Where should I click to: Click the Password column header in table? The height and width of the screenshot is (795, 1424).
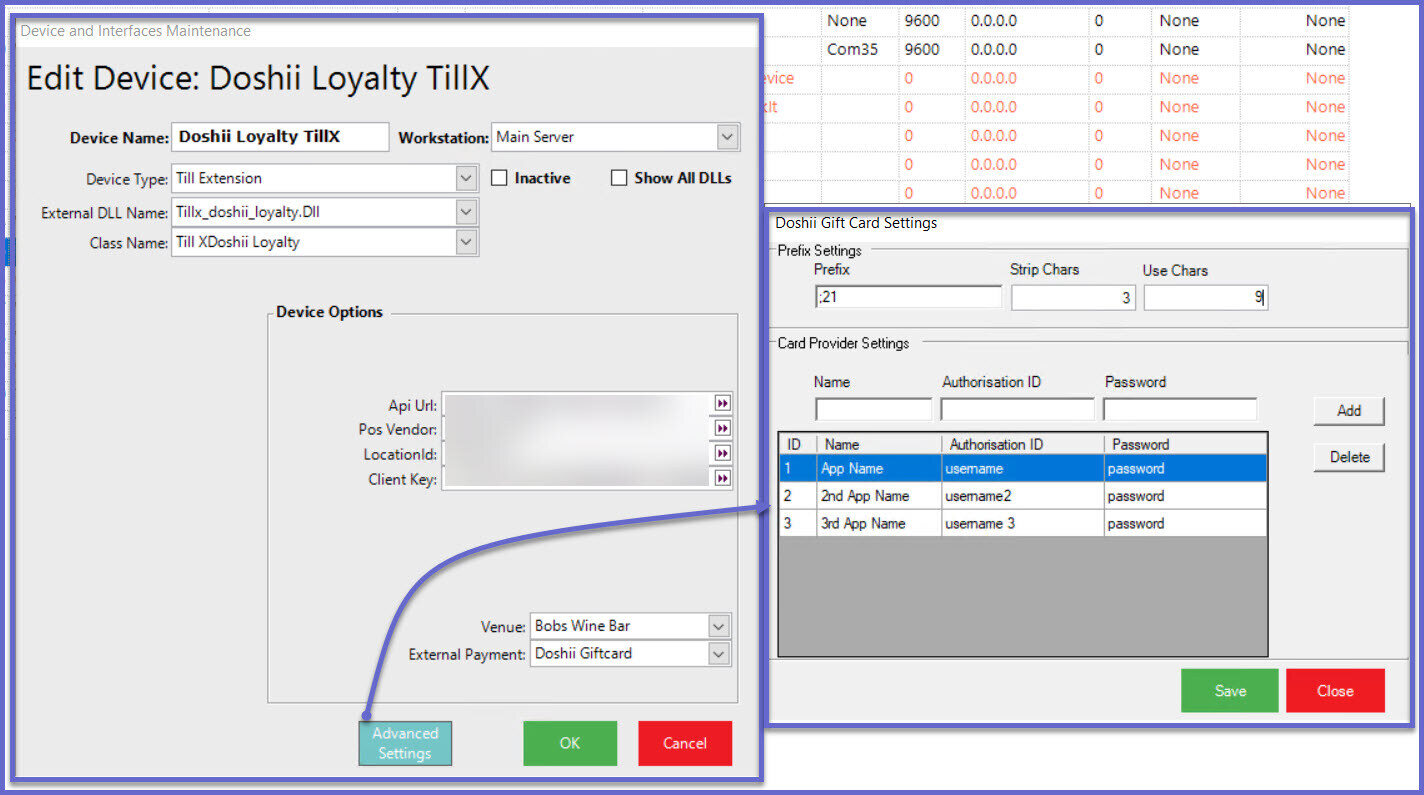click(1185, 444)
